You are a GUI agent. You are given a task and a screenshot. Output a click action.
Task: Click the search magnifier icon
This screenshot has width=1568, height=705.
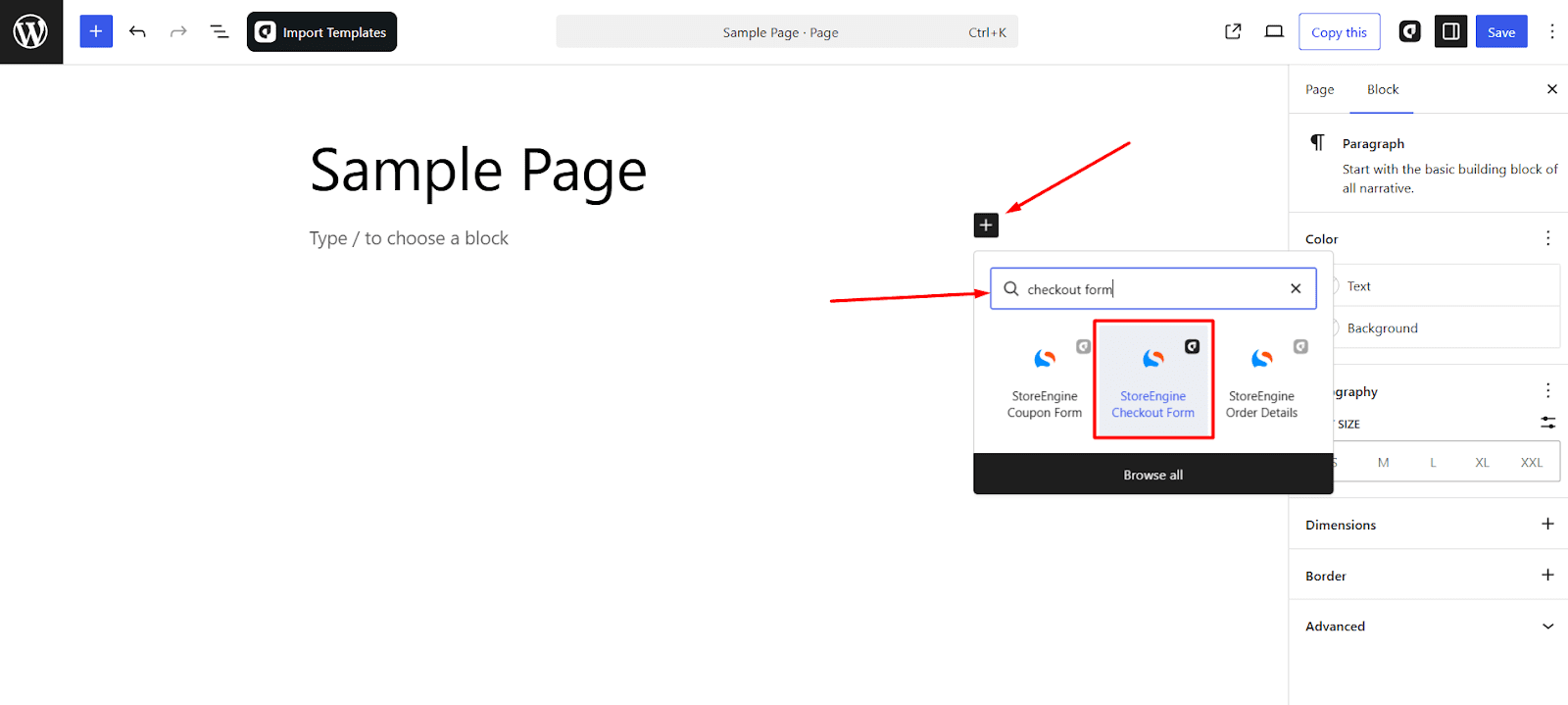pyautogui.click(x=1011, y=288)
